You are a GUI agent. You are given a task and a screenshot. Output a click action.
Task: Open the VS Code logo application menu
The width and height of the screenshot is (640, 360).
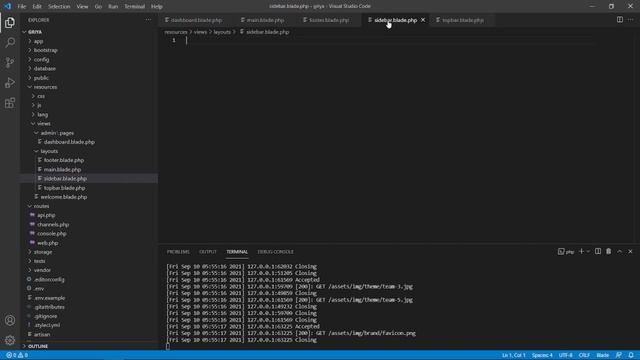coord(7,6)
